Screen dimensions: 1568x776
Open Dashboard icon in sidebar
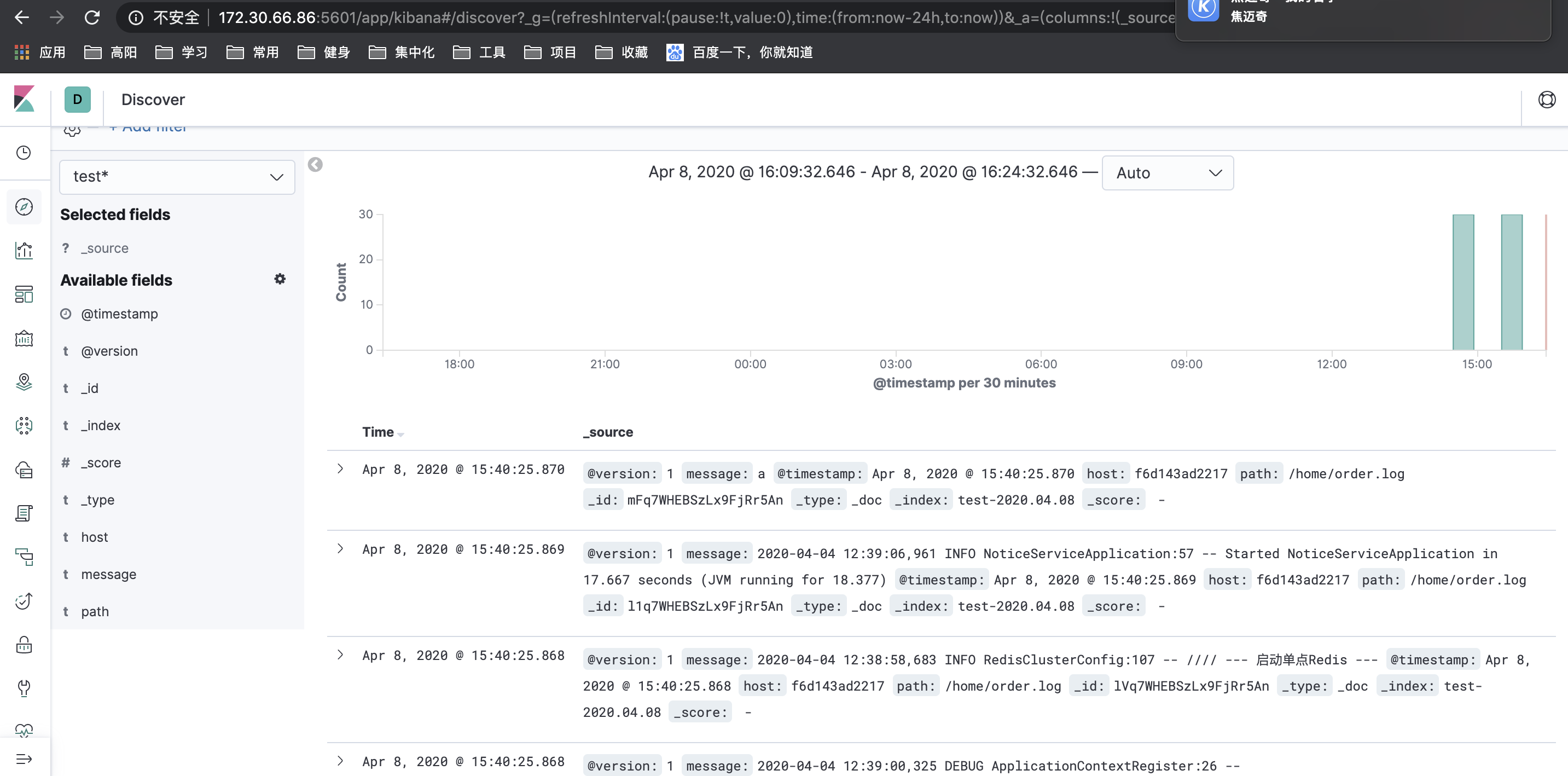pyautogui.click(x=24, y=294)
